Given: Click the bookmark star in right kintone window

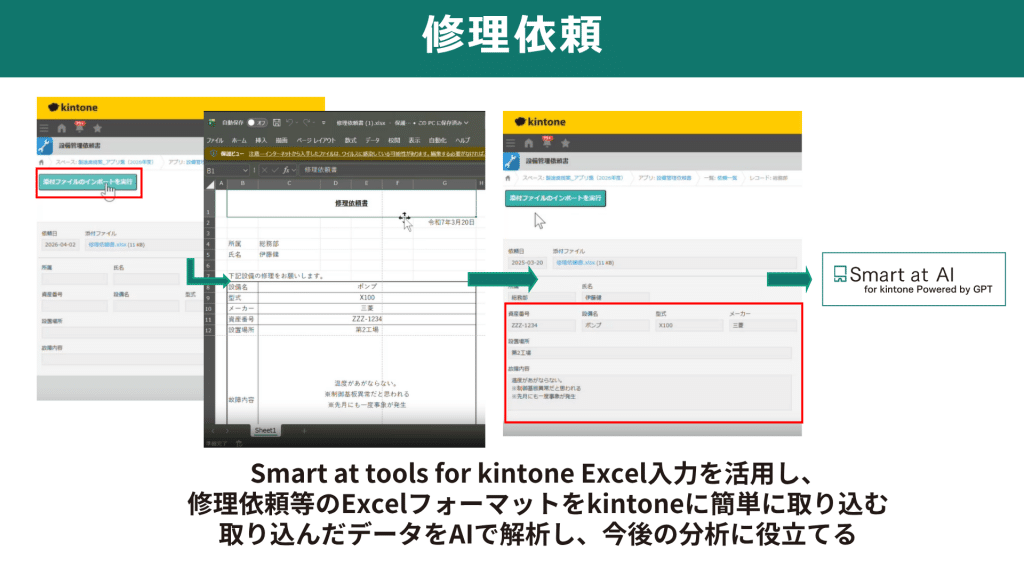Looking at the screenshot, I should [565, 143].
